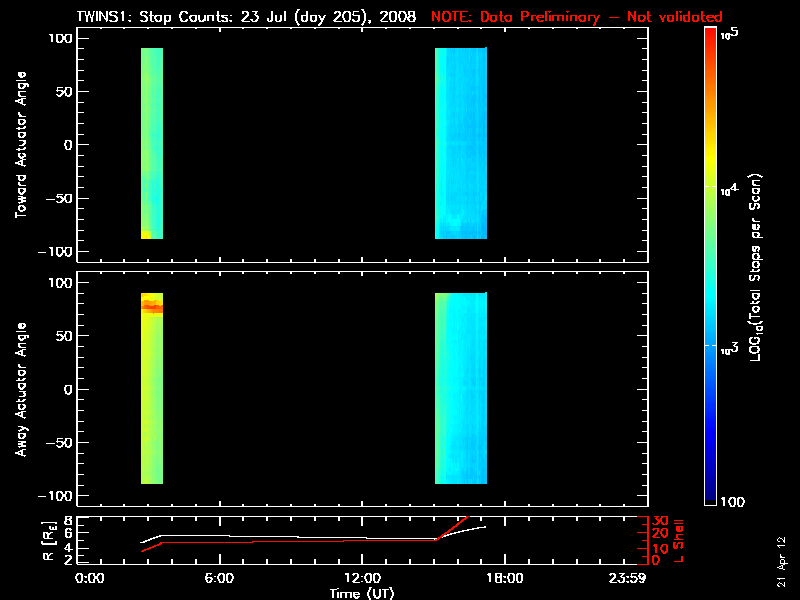The width and height of the screenshot is (800, 600).
Task: Click the orange-red band in the Away panel
Action: [x=152, y=307]
